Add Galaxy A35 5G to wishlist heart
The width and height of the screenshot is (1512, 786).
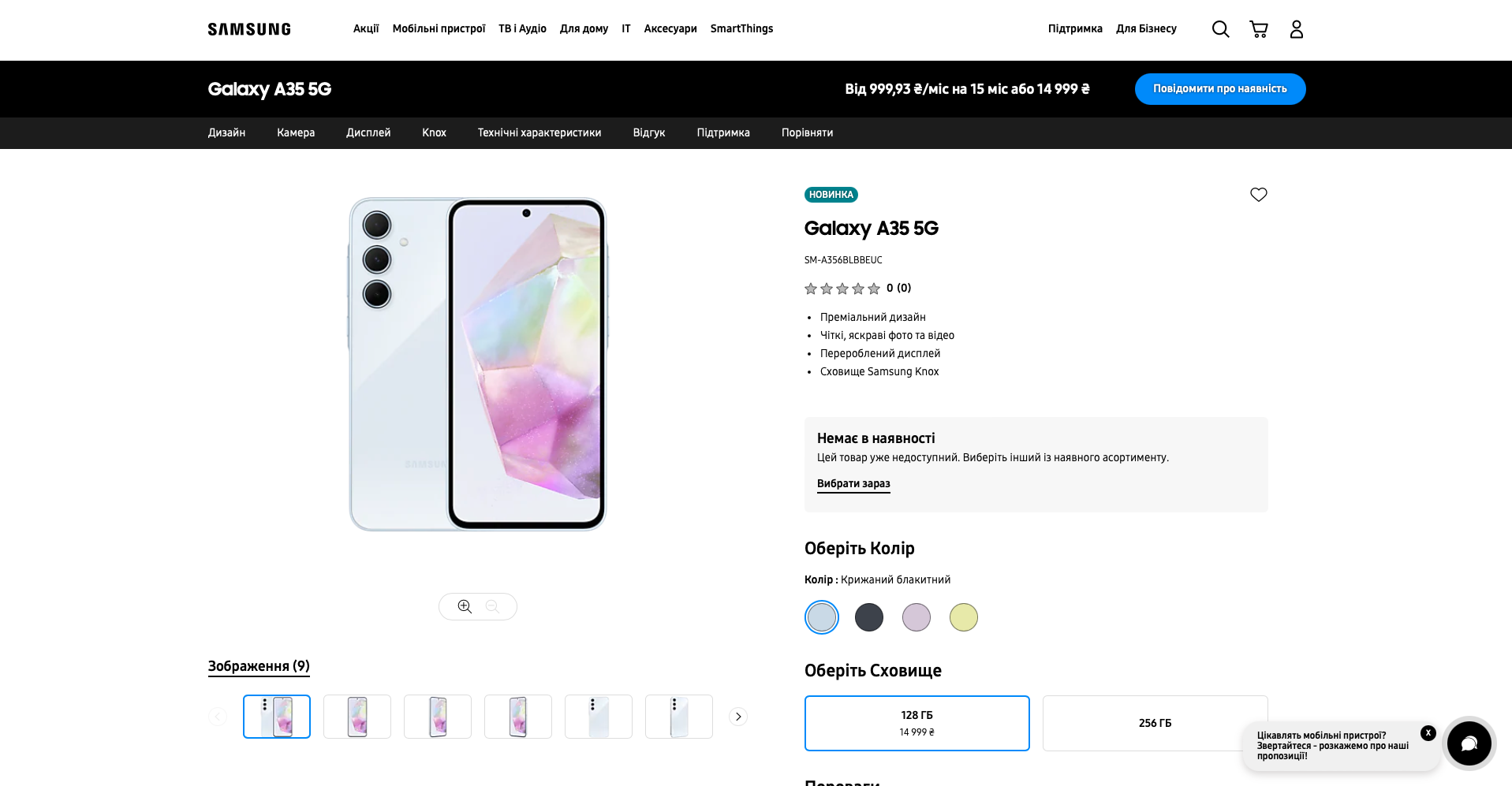1259,195
